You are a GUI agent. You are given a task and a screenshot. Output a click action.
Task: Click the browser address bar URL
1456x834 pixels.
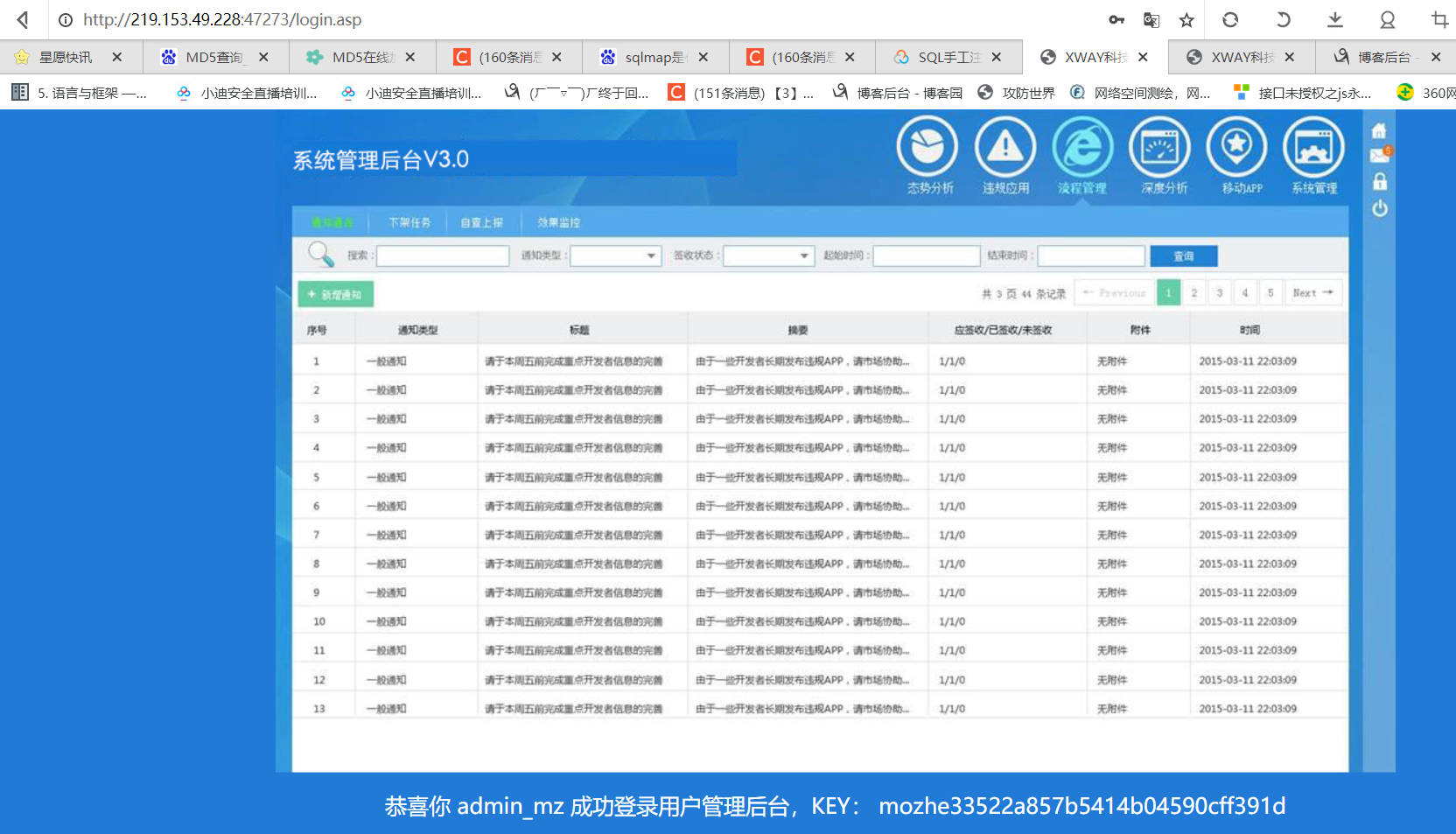[x=222, y=19]
